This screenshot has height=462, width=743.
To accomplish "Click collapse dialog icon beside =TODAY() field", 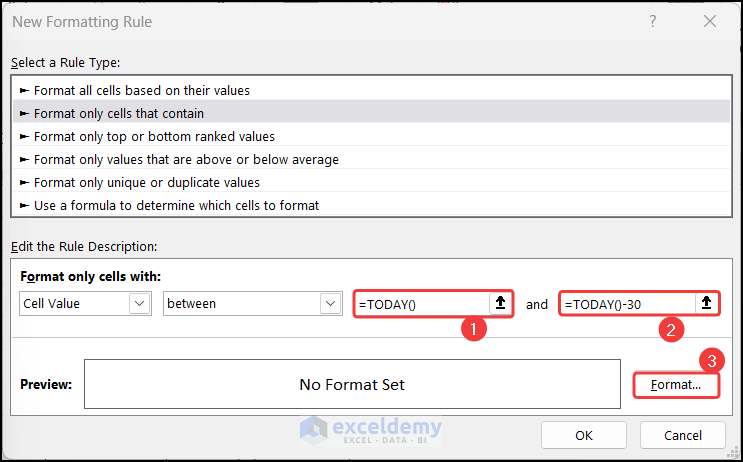I will (501, 304).
